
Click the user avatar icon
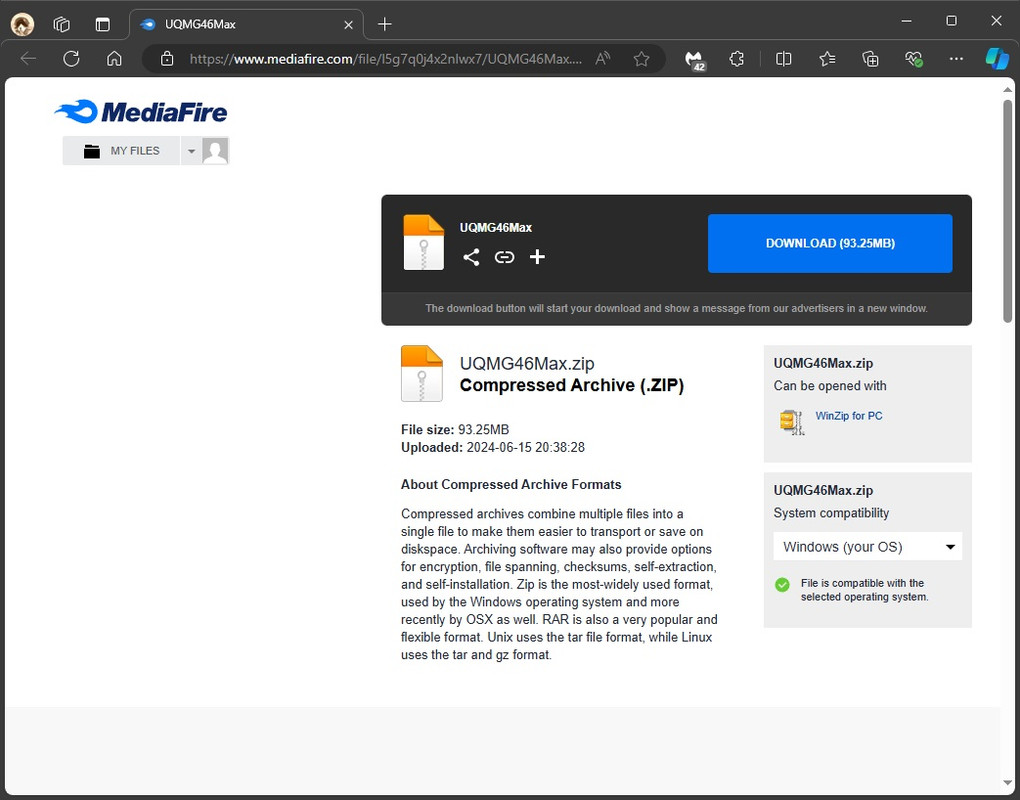pos(215,151)
